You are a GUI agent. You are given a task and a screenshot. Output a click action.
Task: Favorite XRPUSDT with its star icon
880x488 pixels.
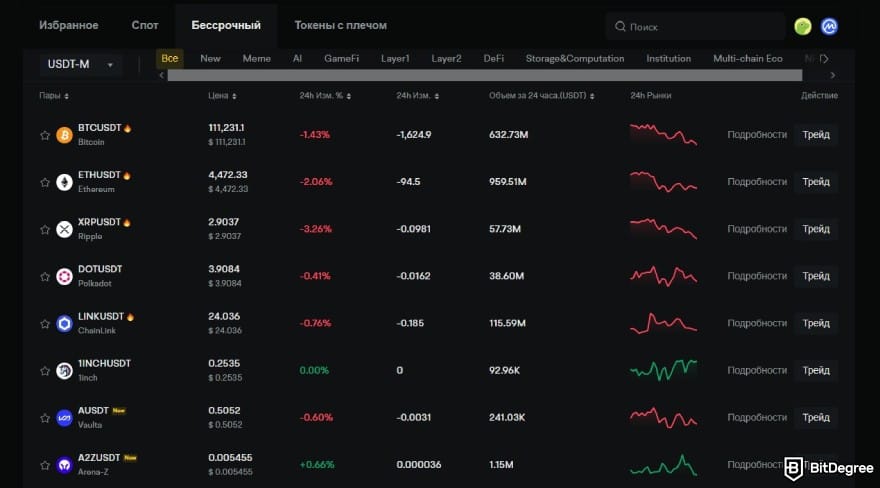(x=45, y=229)
